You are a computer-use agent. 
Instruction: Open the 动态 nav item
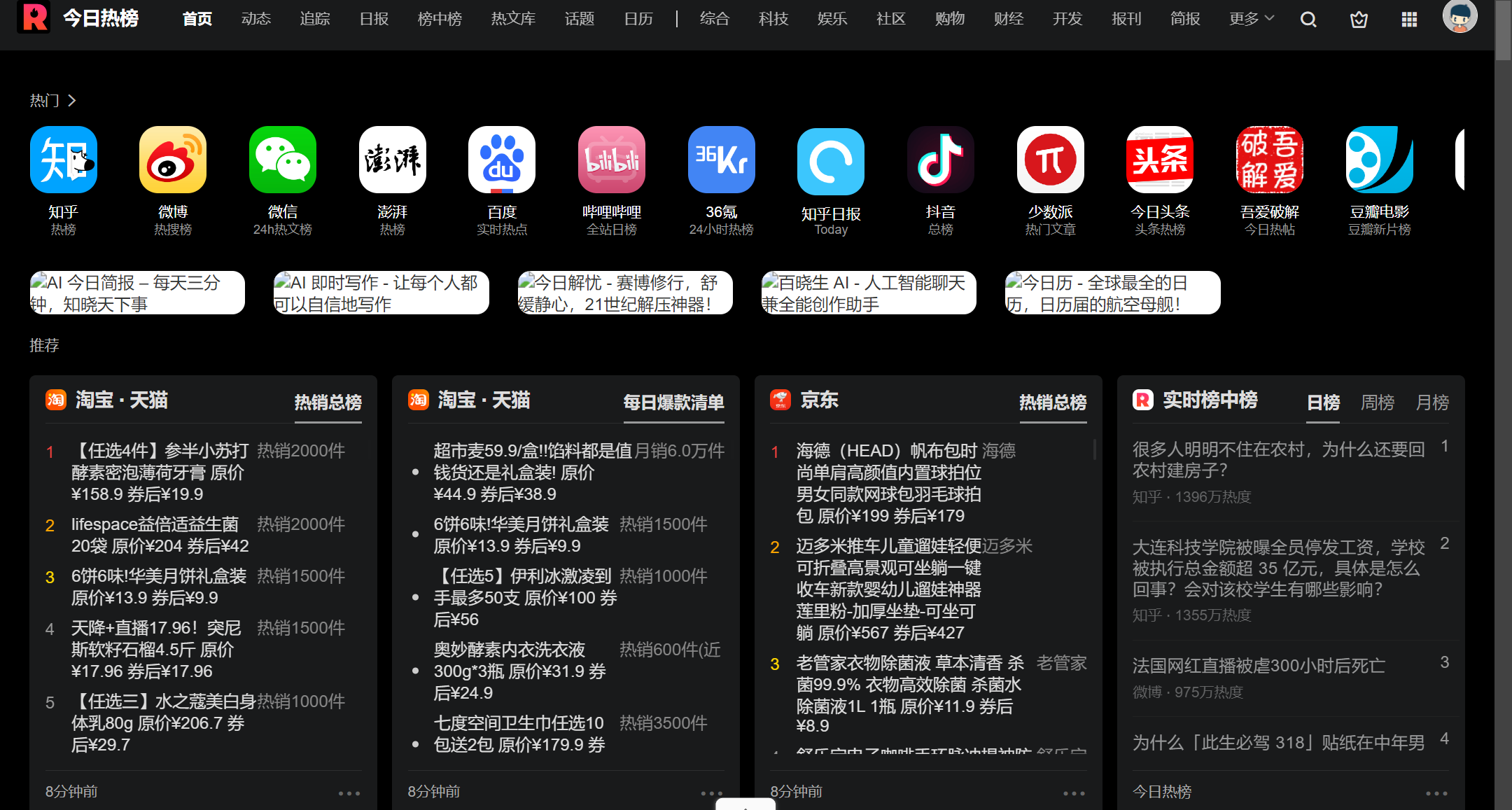point(256,19)
